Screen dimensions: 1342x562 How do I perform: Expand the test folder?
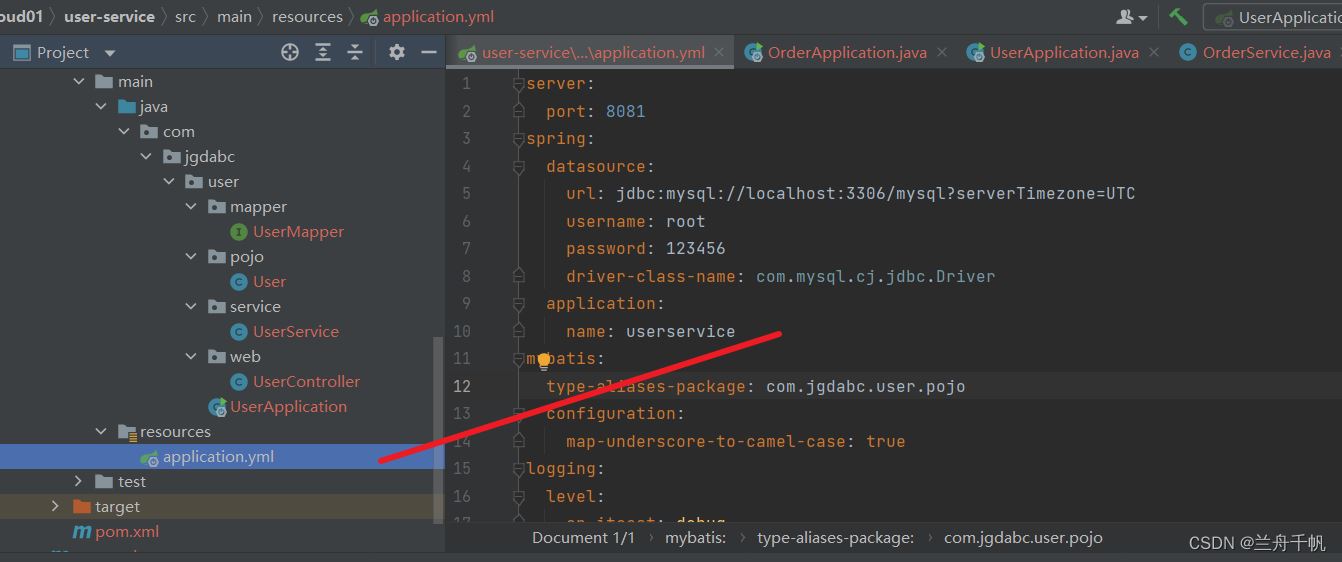pyautogui.click(x=79, y=482)
